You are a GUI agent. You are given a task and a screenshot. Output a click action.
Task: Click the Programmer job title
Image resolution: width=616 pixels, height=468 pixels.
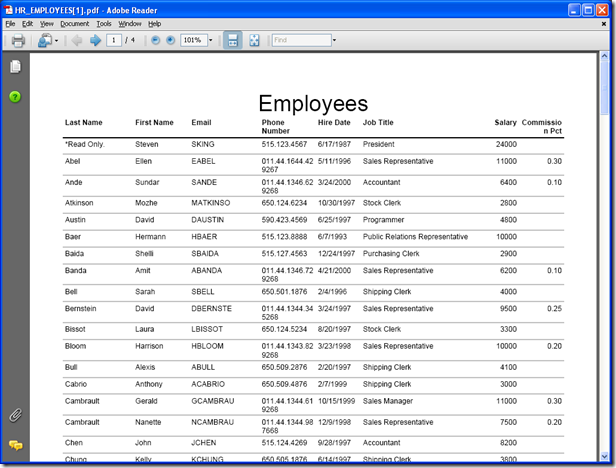pos(383,220)
